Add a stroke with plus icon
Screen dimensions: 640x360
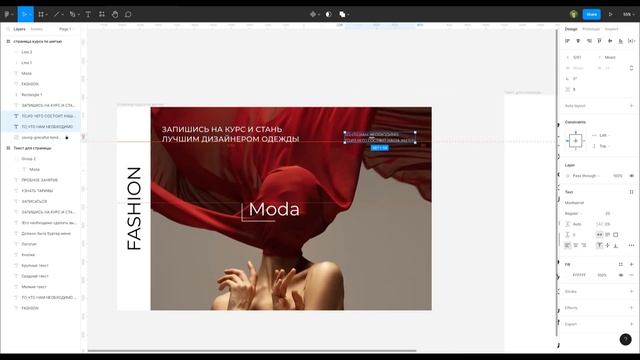tap(631, 291)
